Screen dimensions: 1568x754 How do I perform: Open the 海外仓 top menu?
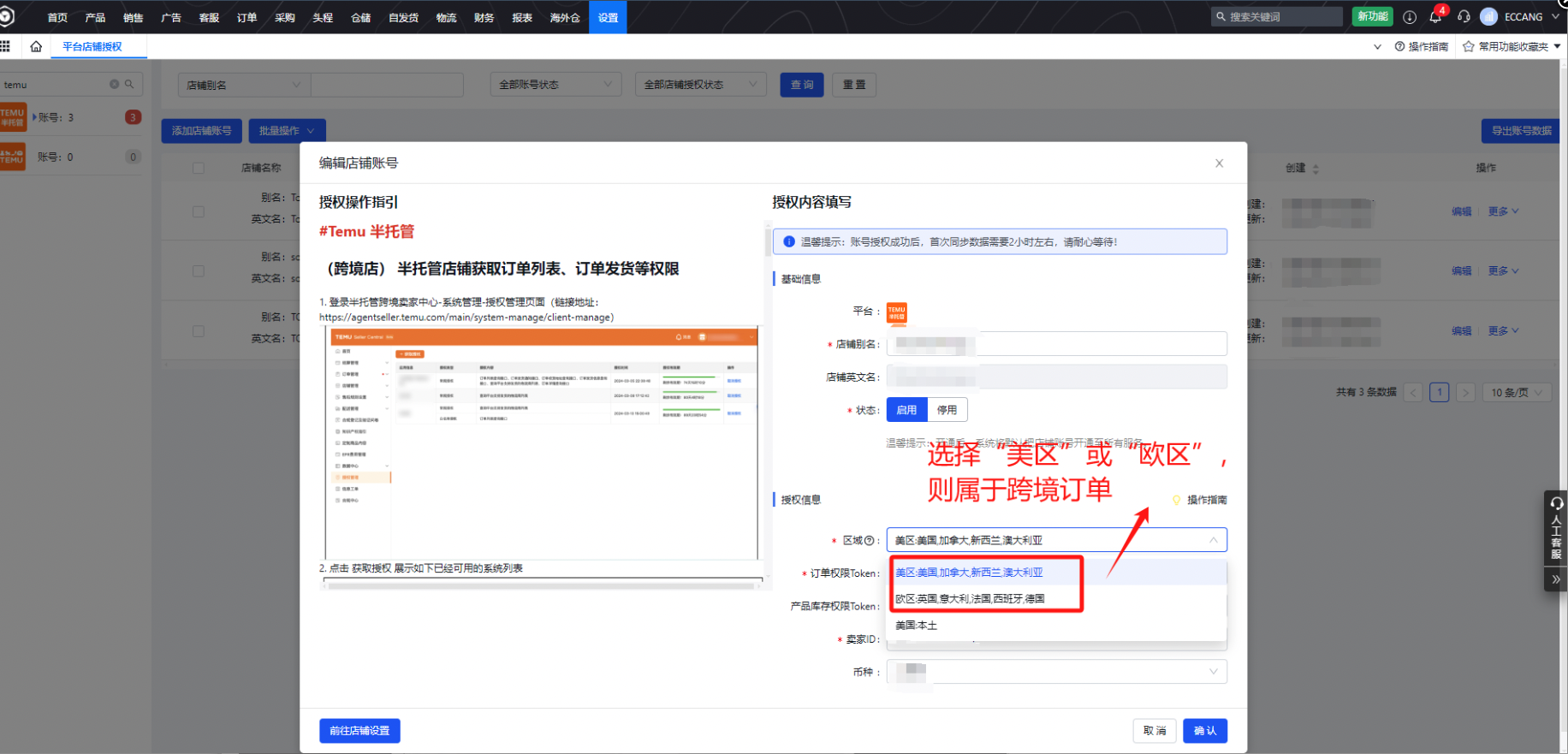tap(564, 17)
